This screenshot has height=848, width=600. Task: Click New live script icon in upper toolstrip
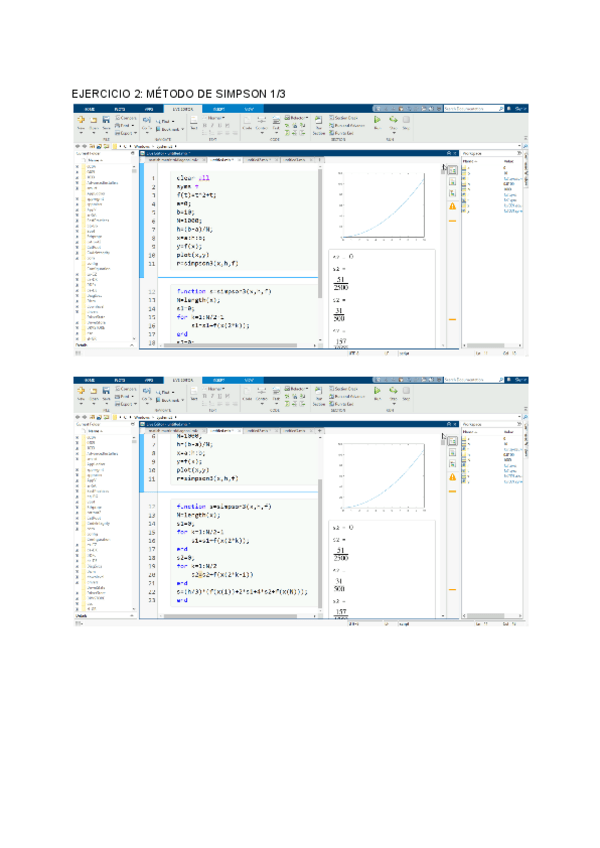click(81, 119)
